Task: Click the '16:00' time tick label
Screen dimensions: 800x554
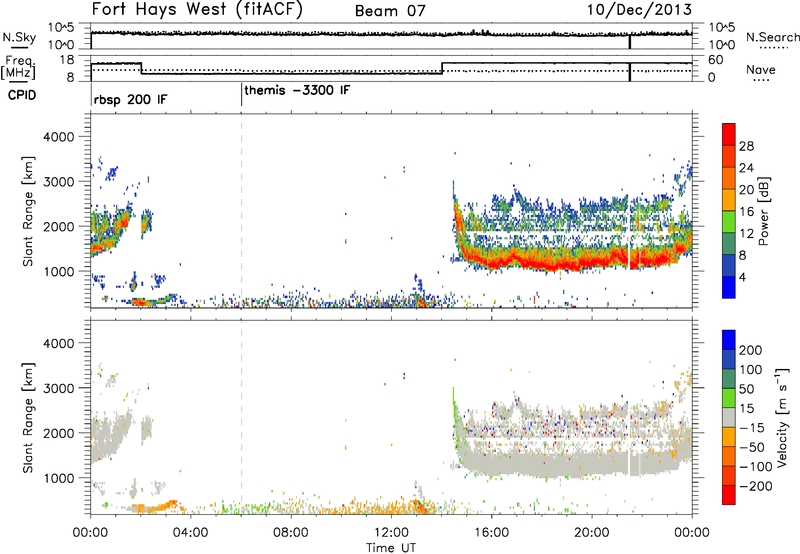Action: (491, 533)
